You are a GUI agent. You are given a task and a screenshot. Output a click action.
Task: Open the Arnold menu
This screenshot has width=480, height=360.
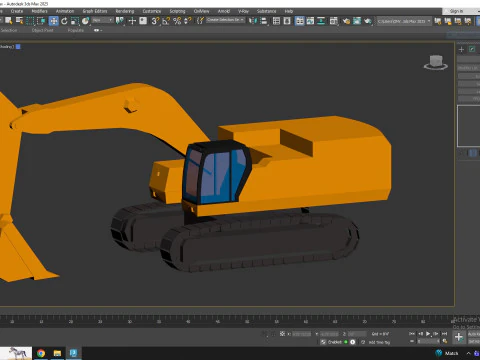click(224, 11)
